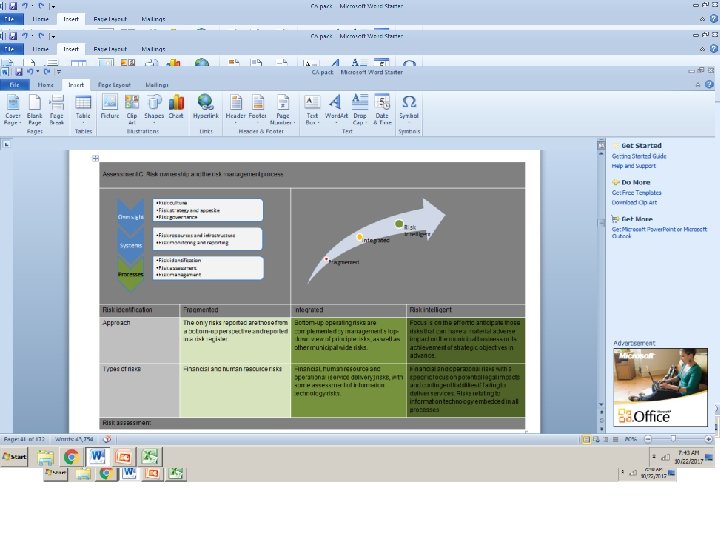Insert Date & Time
Screen dimensions: 720x540
pos(382,109)
